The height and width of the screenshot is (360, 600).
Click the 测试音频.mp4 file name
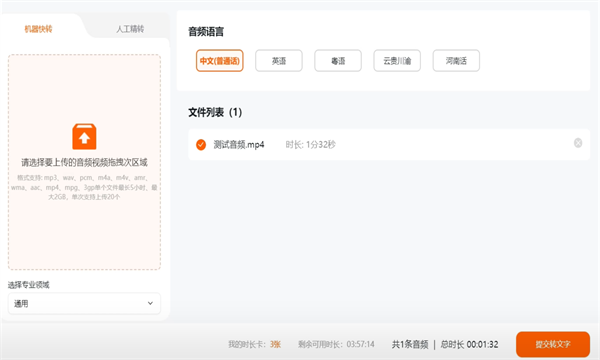point(239,145)
